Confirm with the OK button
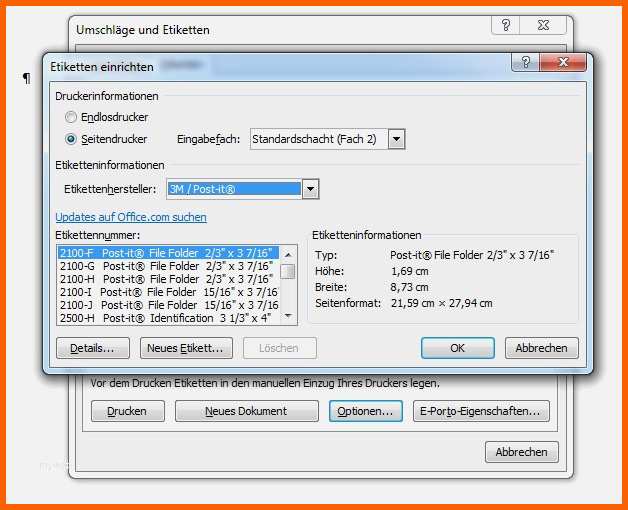The width and height of the screenshot is (628, 510). (457, 348)
